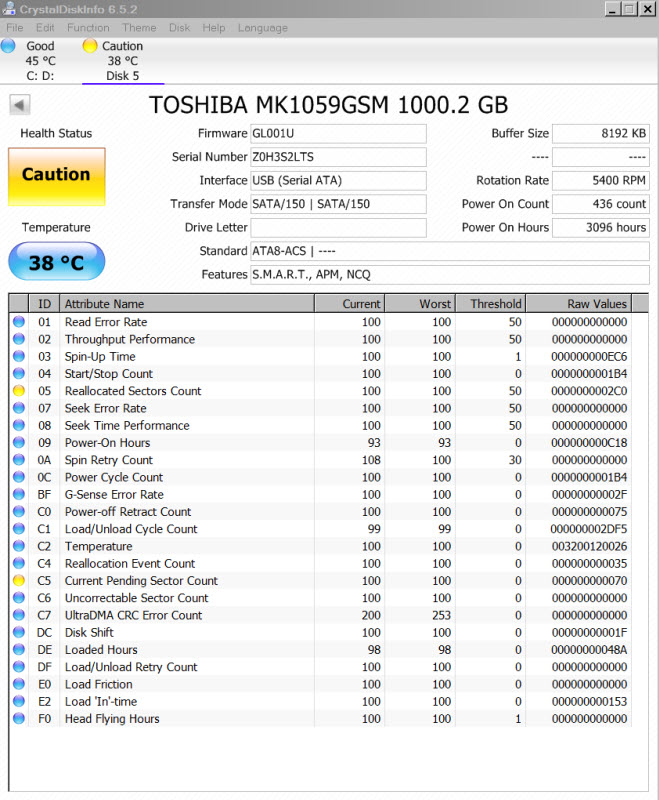Click the ID column header
Screen dimensions: 659x800
tap(44, 304)
